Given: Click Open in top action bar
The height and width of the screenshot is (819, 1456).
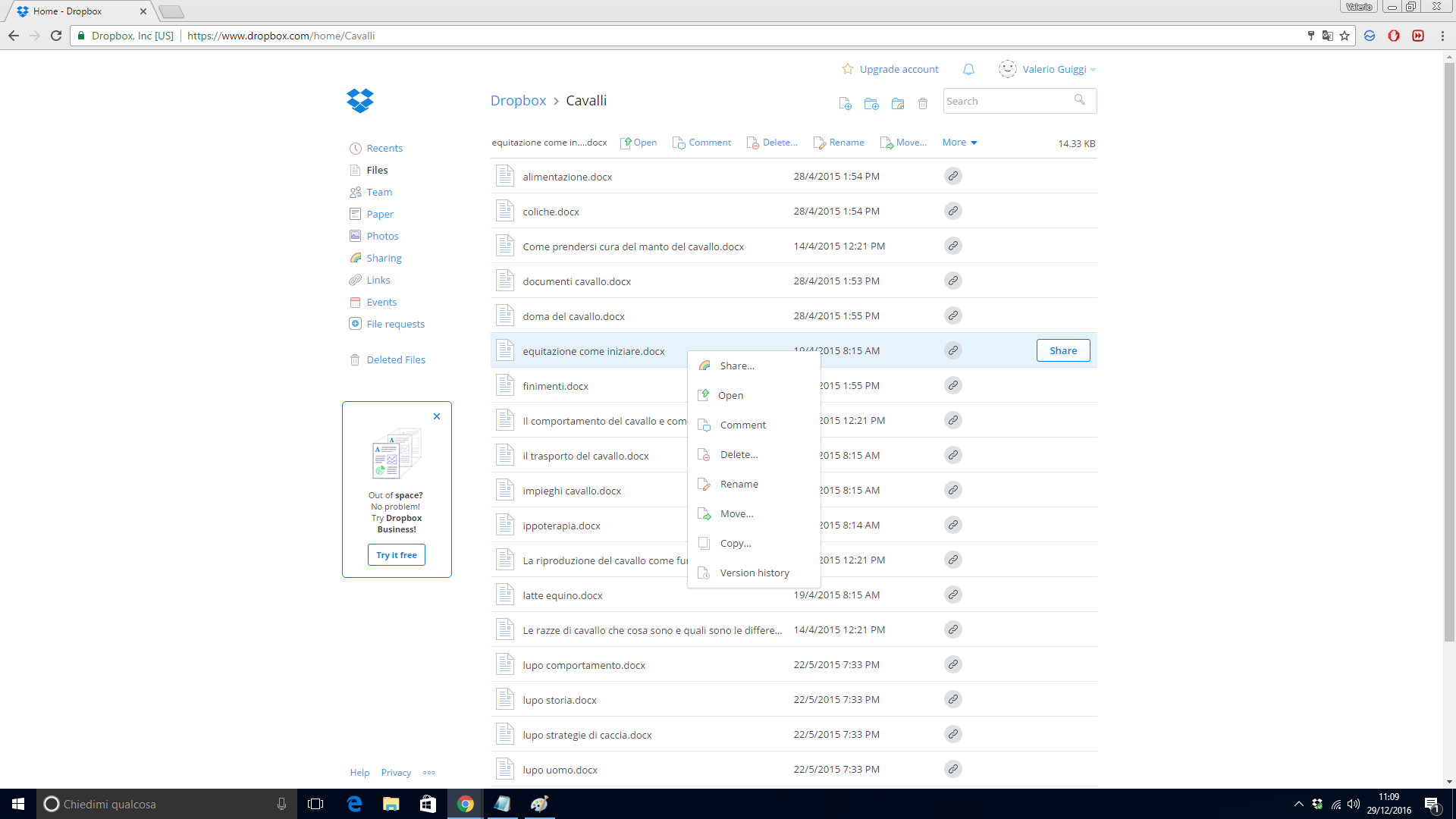Looking at the screenshot, I should pos(639,143).
